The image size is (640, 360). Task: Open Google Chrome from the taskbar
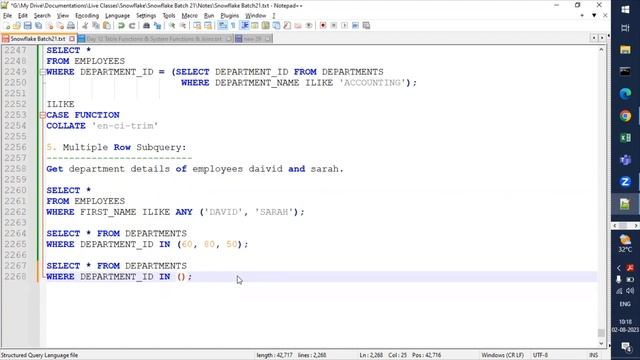(x=625, y=116)
